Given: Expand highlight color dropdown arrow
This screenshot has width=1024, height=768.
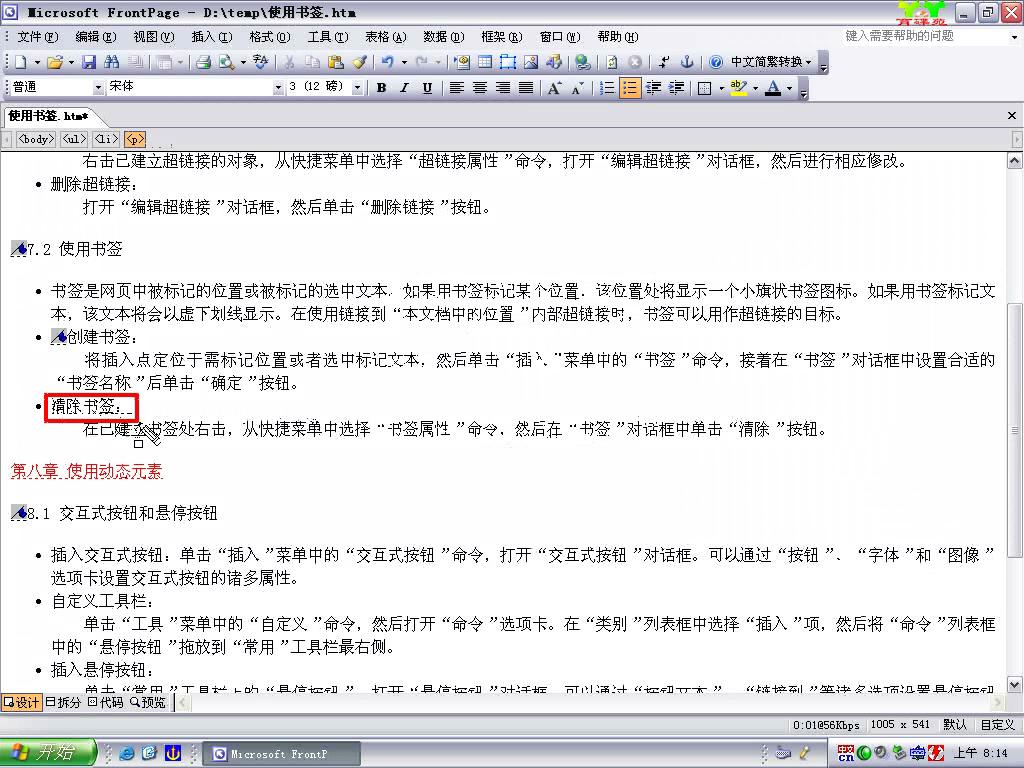Looking at the screenshot, I should click(756, 88).
